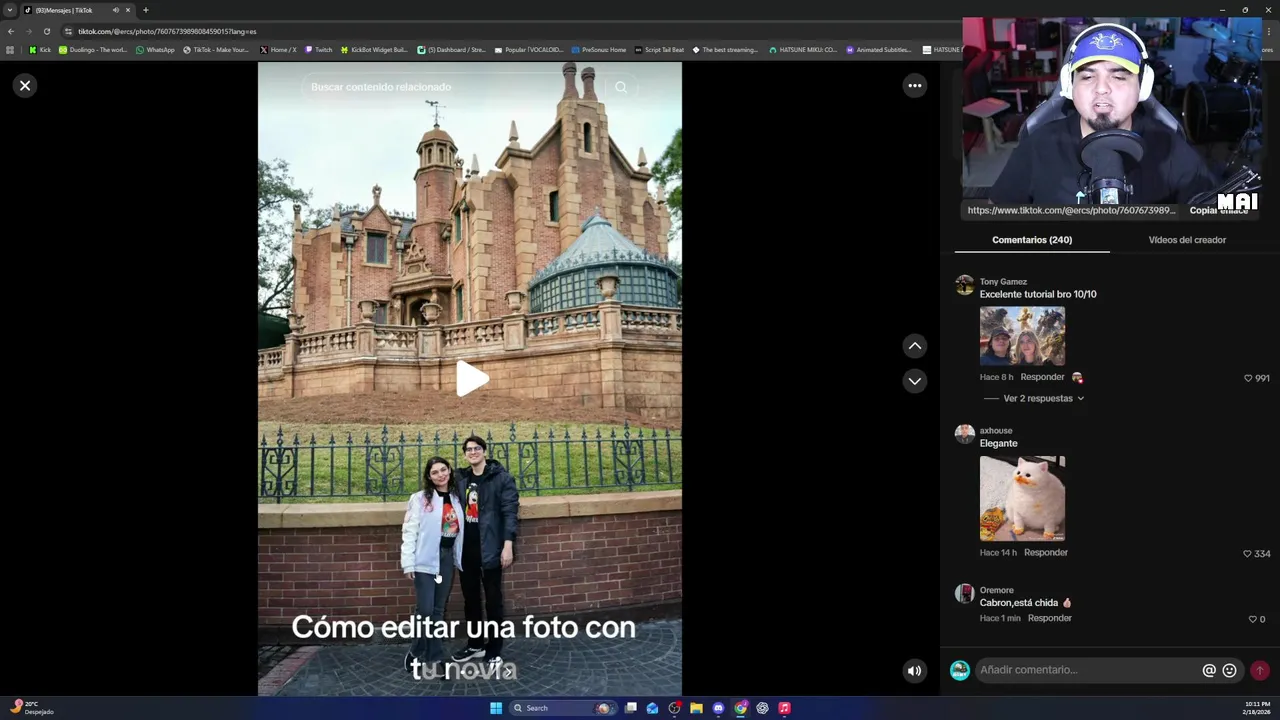
Task: Click the taskbar Search box
Action: [562, 708]
